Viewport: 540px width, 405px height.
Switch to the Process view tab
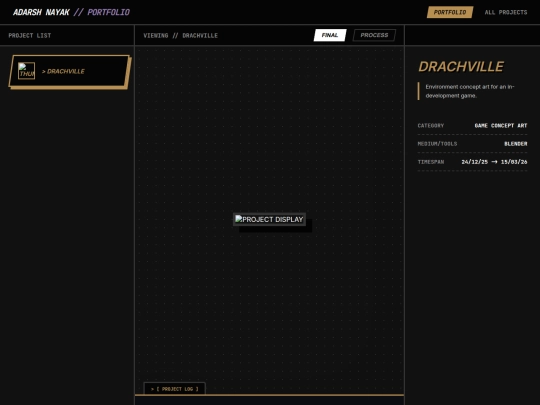coord(374,35)
